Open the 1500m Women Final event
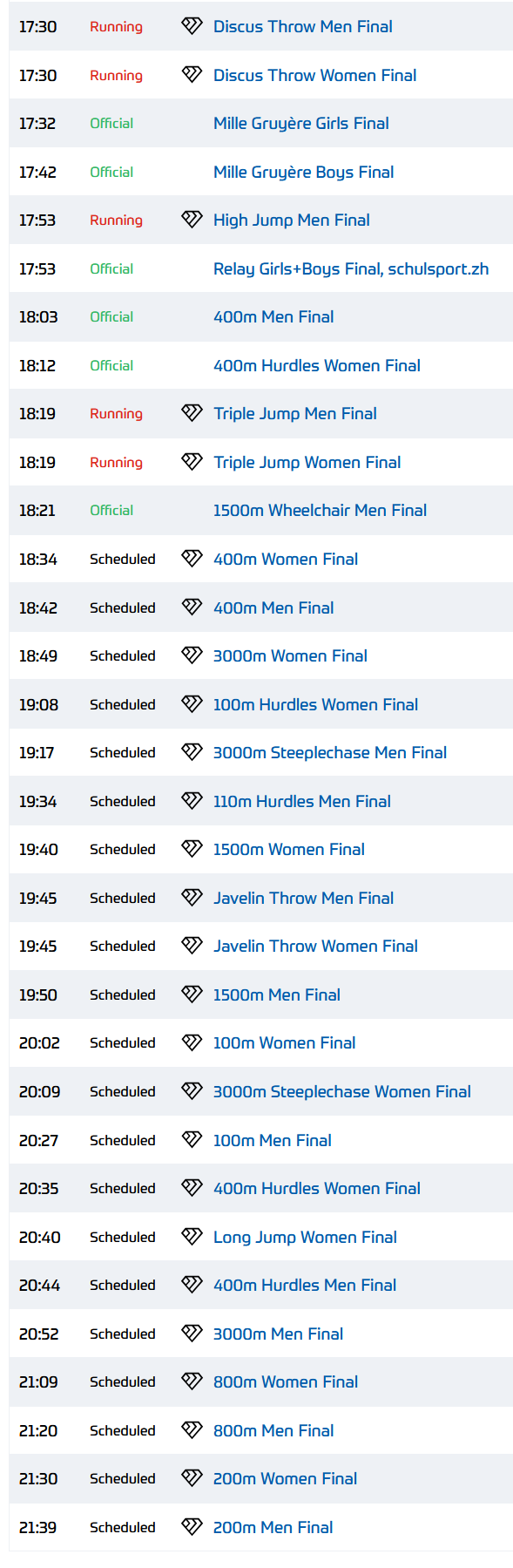 [289, 849]
